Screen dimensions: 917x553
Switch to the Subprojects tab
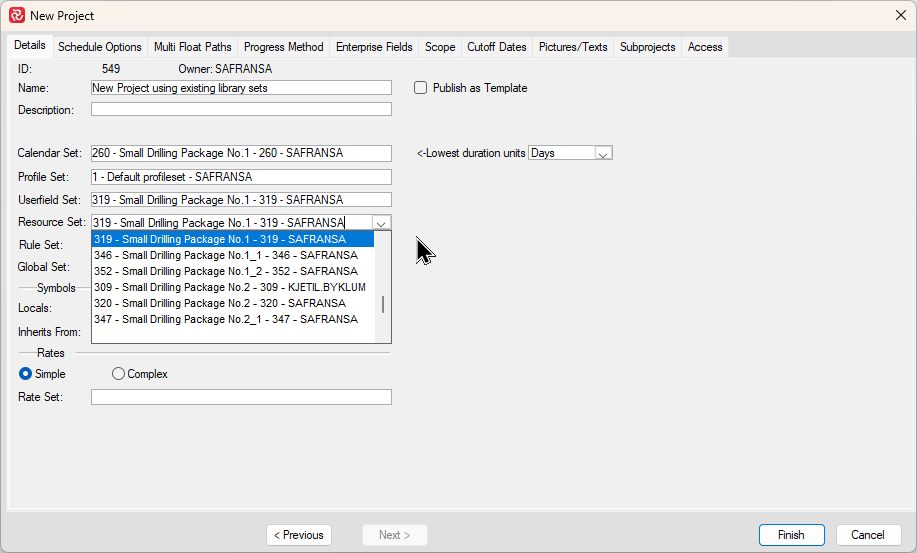pyautogui.click(x=647, y=47)
